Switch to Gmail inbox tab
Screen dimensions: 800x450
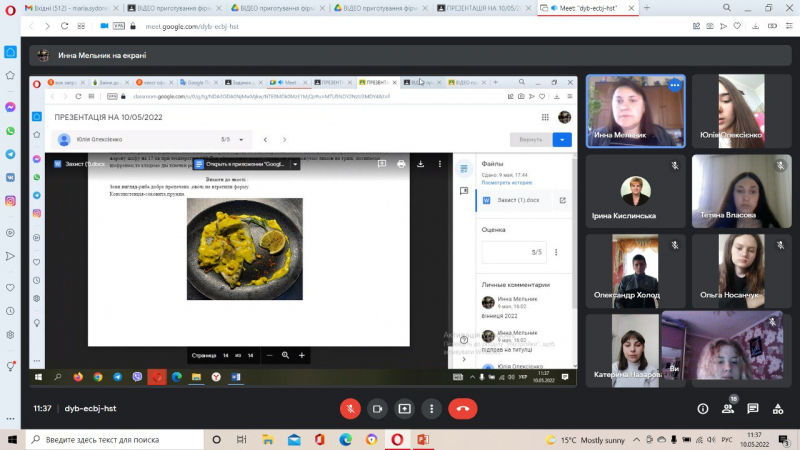(71, 8)
